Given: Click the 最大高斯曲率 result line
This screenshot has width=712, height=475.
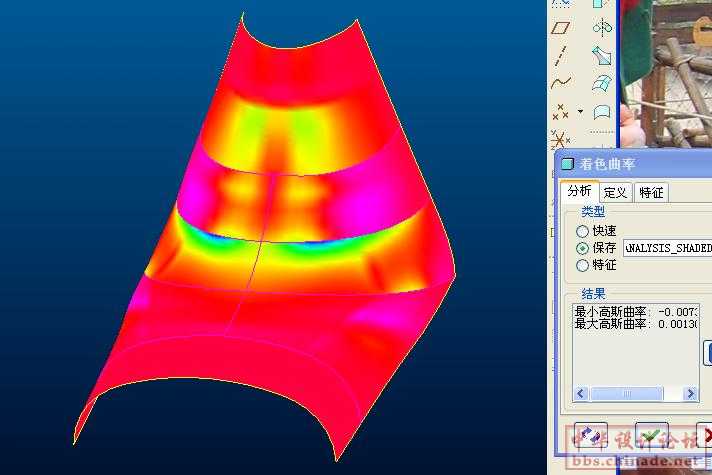Looking at the screenshot, I should [x=636, y=324].
